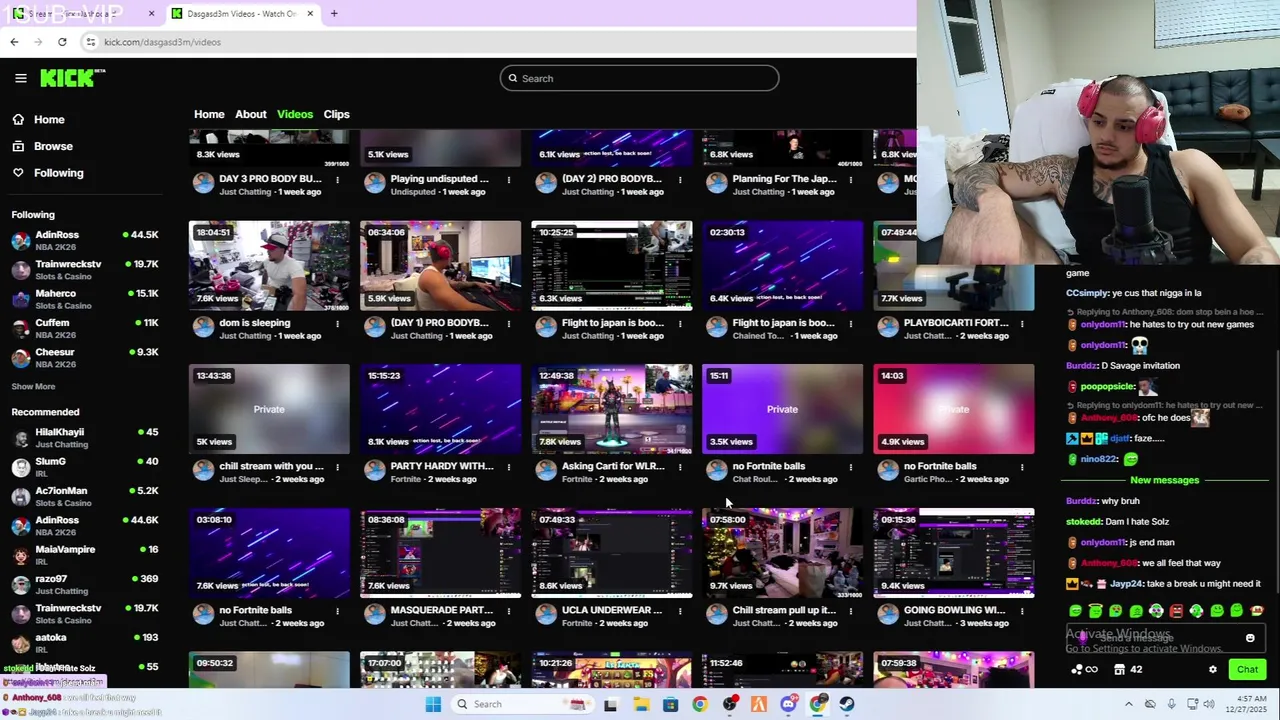The image size is (1280, 720).
Task: Switch to the About channel tab
Action: 251,114
